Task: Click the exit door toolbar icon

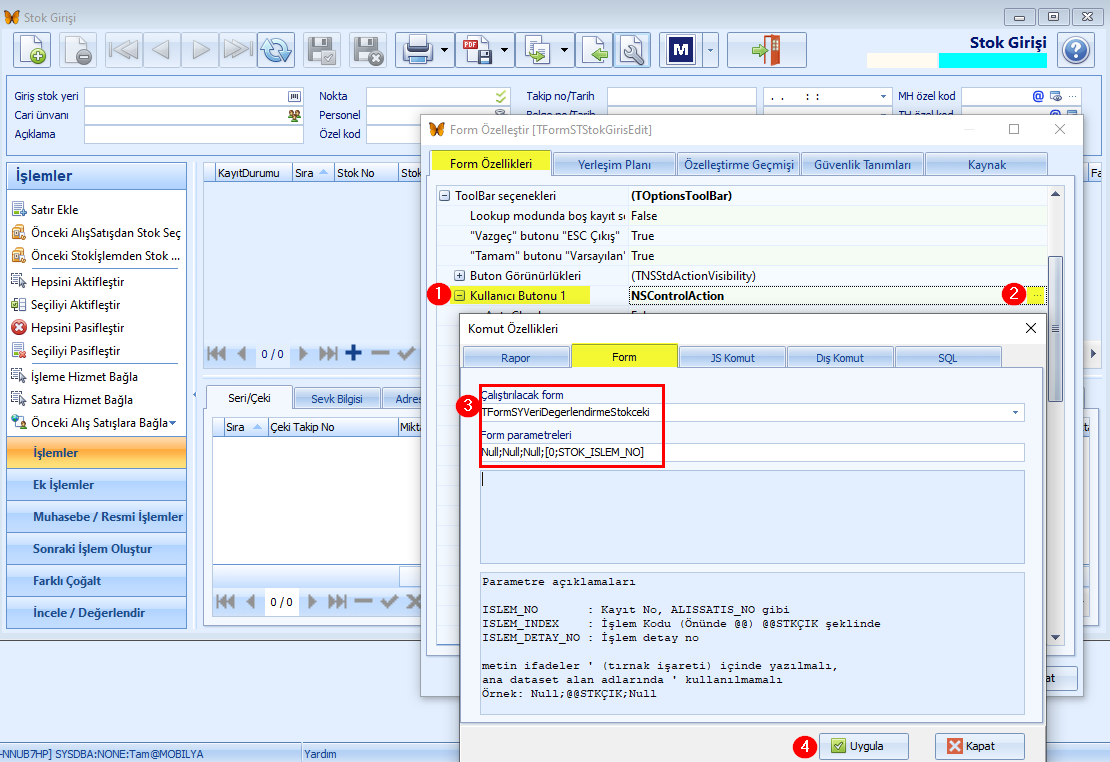Action: click(x=767, y=50)
